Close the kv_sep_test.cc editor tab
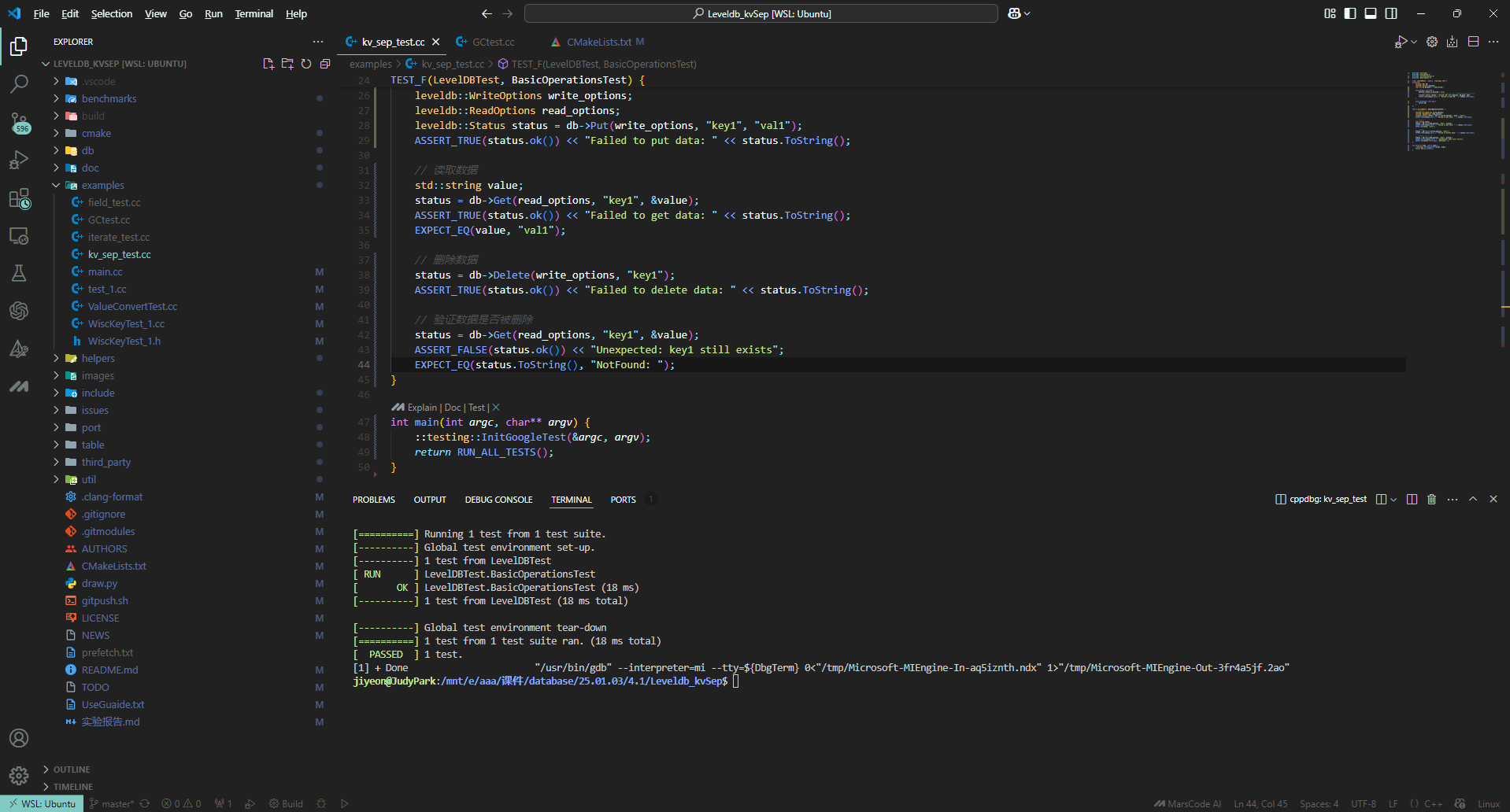 (435, 42)
